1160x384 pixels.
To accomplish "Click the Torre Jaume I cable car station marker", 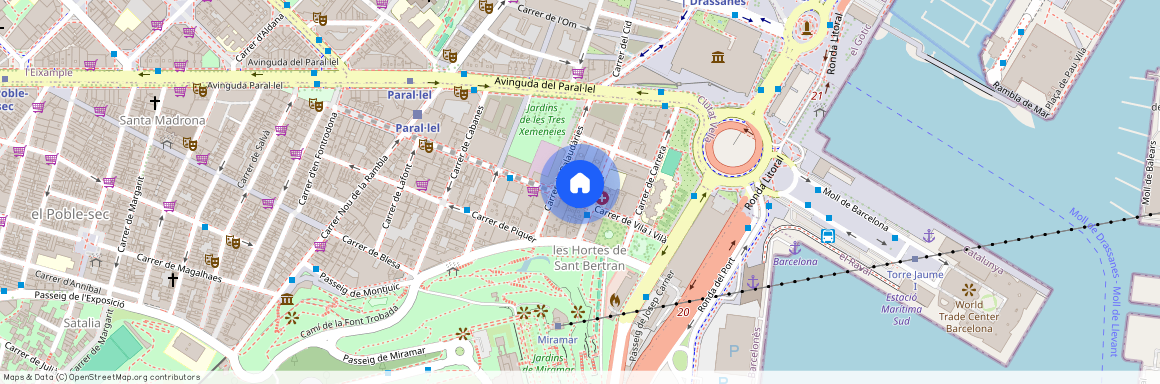I will (x=915, y=259).
